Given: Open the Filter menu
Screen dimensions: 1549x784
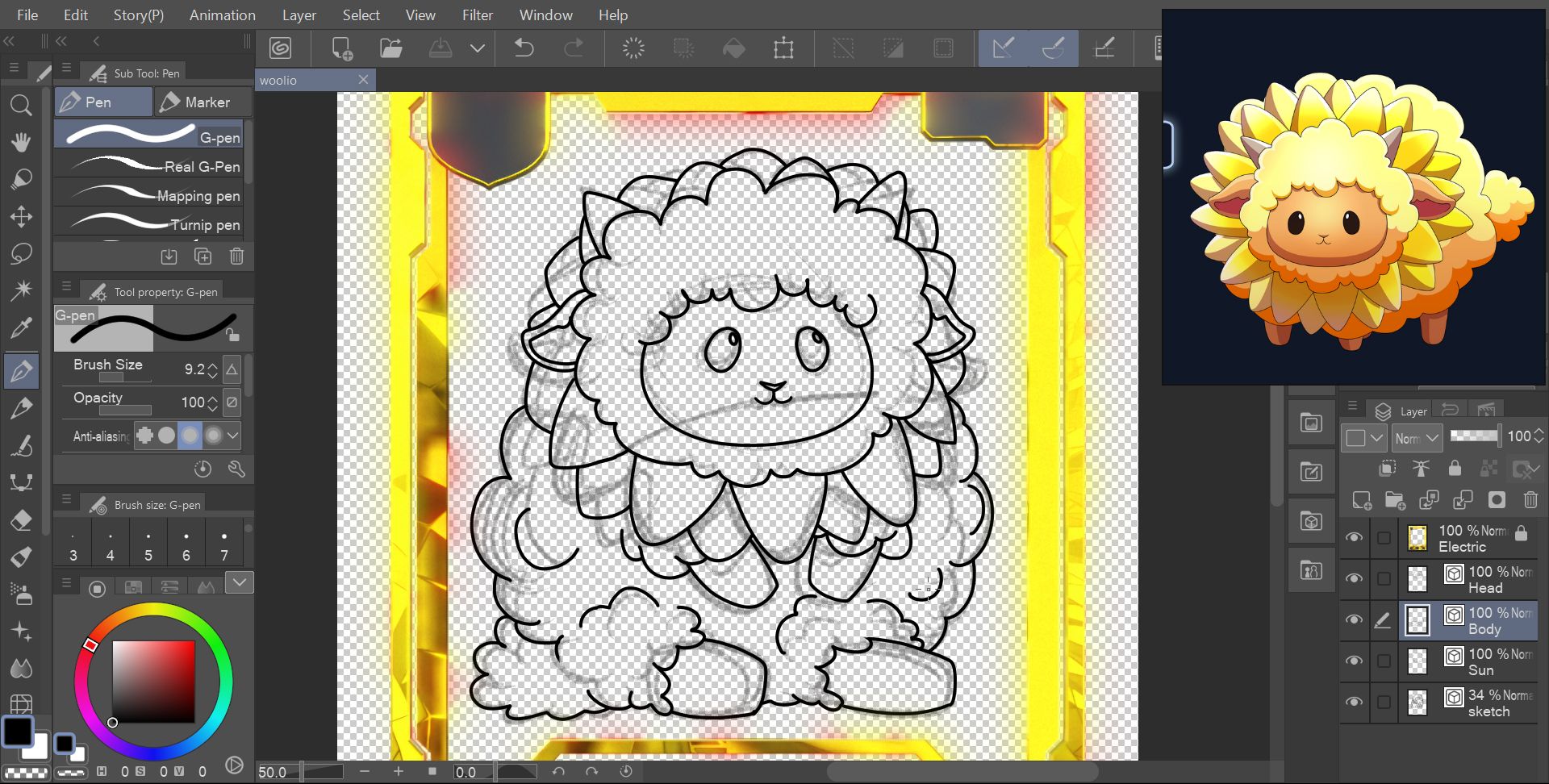Looking at the screenshot, I should (477, 15).
